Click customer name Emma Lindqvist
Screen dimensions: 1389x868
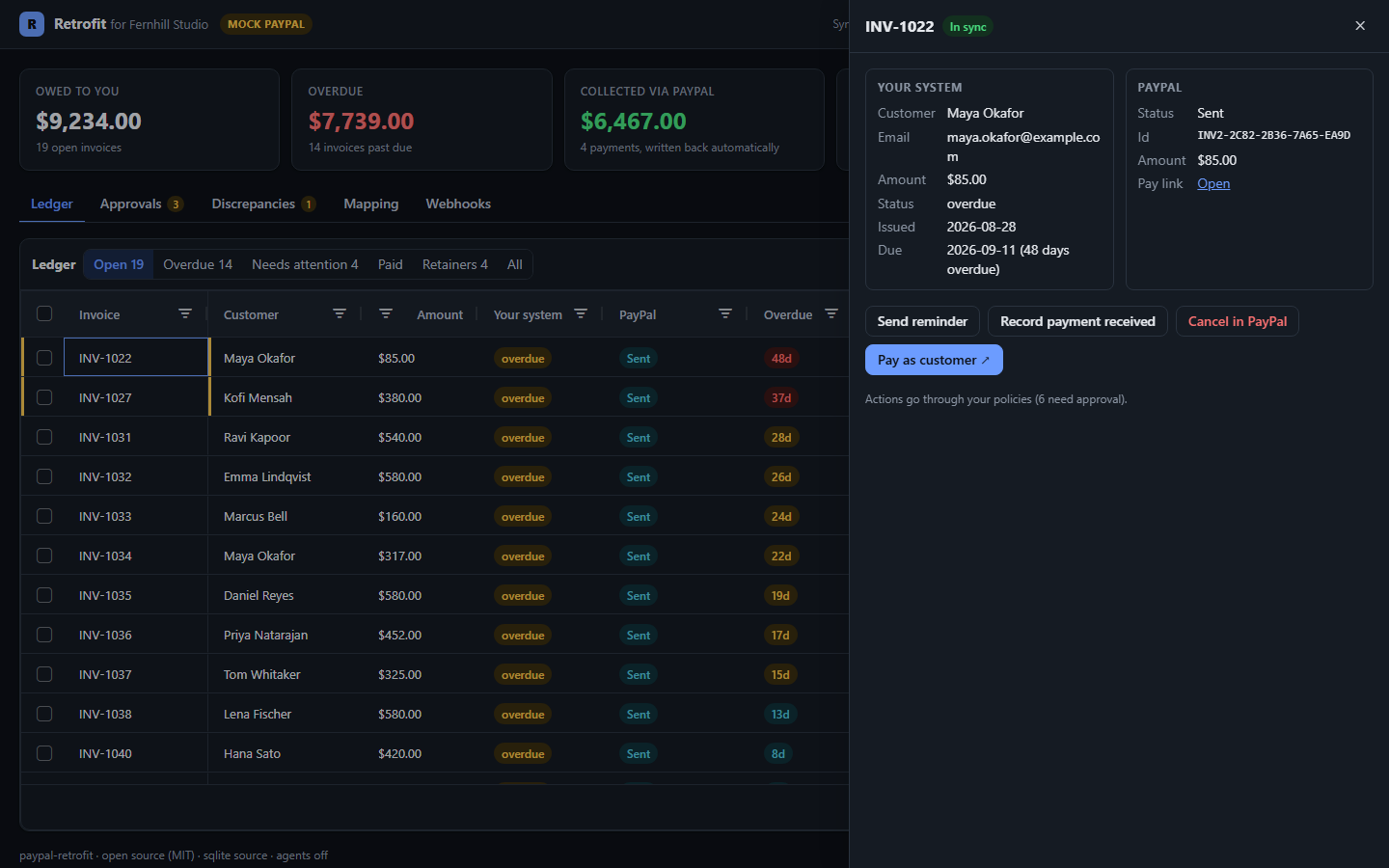pos(267,476)
